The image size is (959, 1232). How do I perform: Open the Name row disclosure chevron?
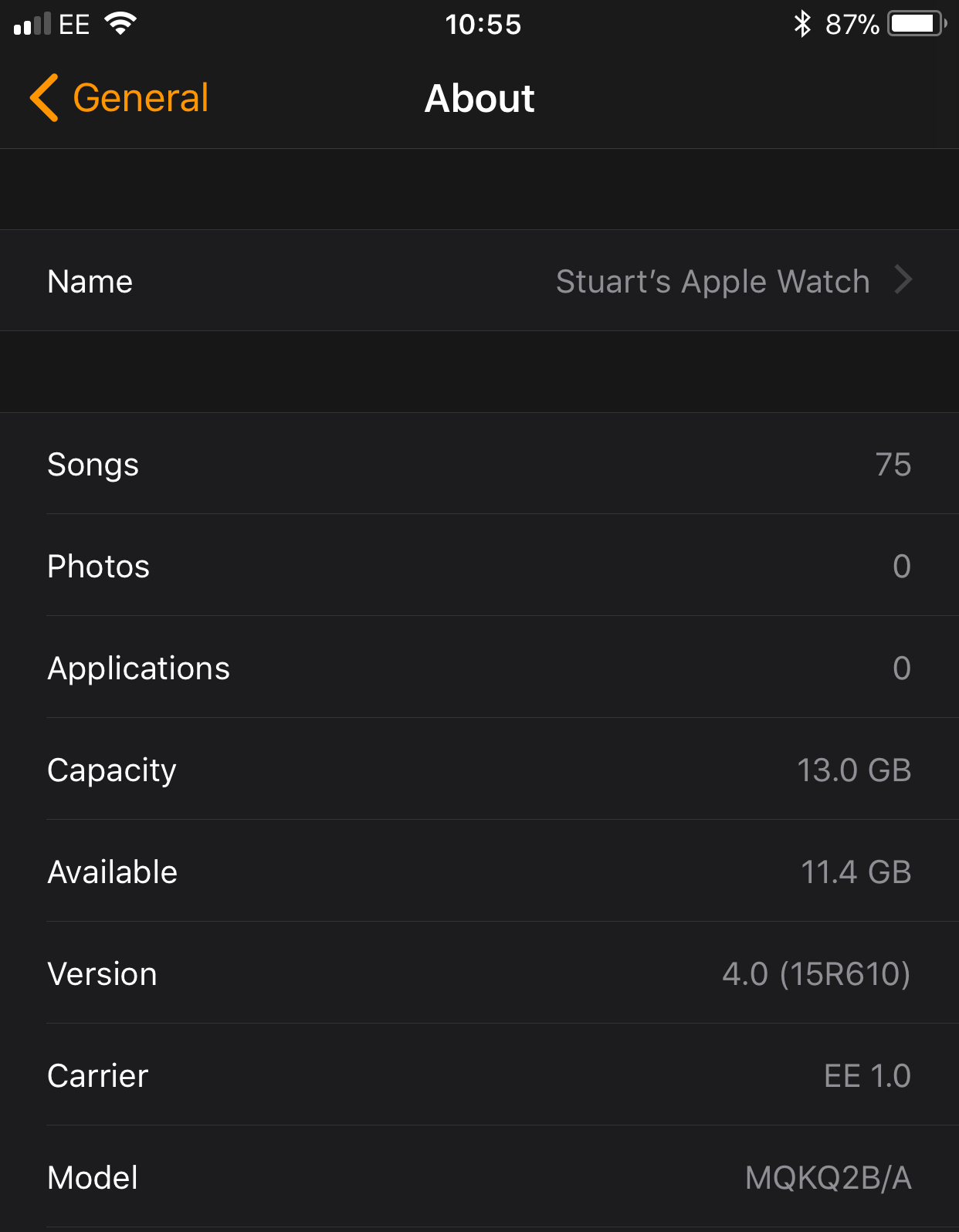click(903, 280)
